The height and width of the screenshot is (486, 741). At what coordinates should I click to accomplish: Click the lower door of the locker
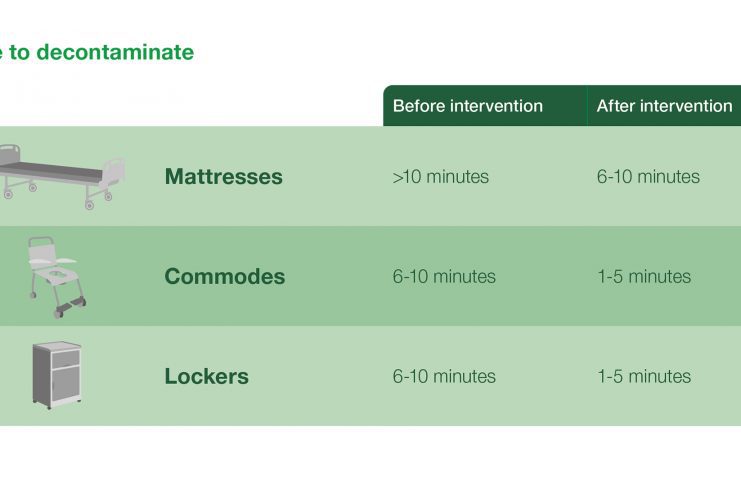65,384
